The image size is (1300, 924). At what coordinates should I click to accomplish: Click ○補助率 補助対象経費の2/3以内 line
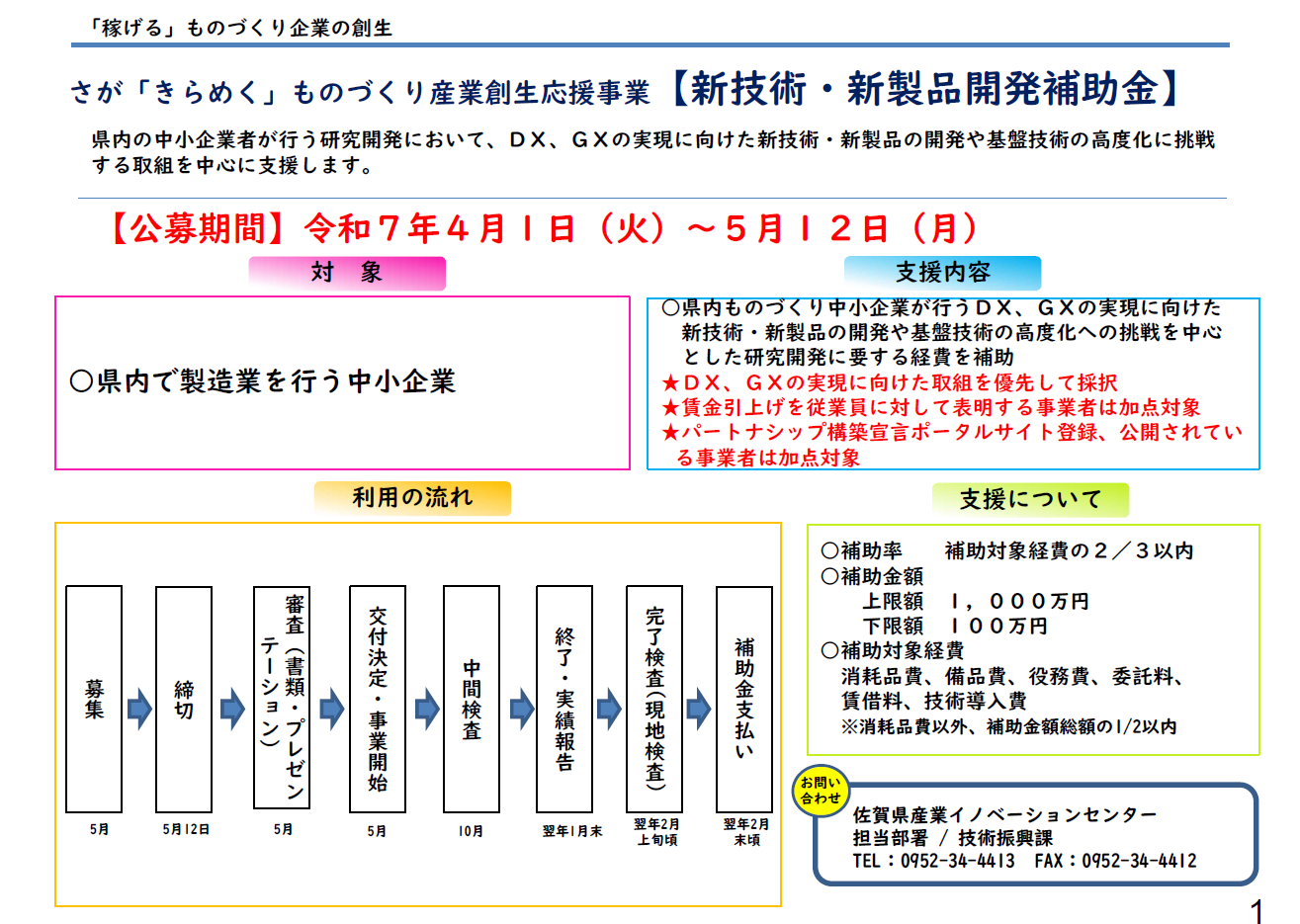(x=1007, y=551)
